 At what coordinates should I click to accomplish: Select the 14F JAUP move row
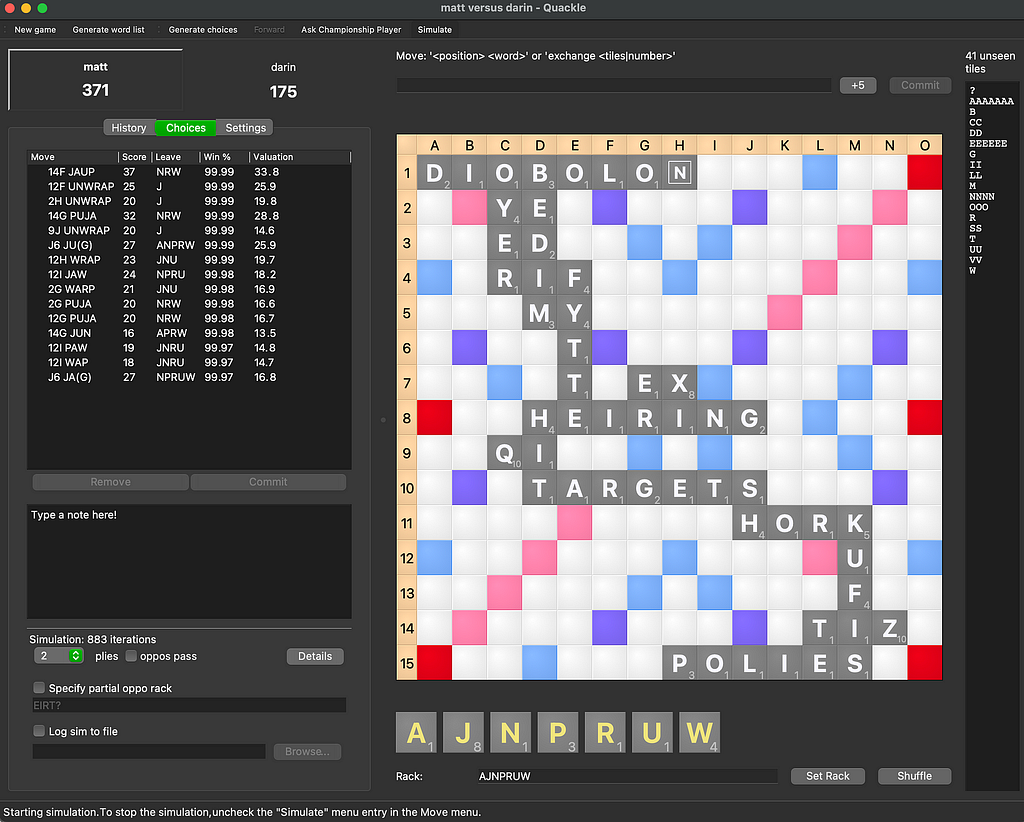189,172
